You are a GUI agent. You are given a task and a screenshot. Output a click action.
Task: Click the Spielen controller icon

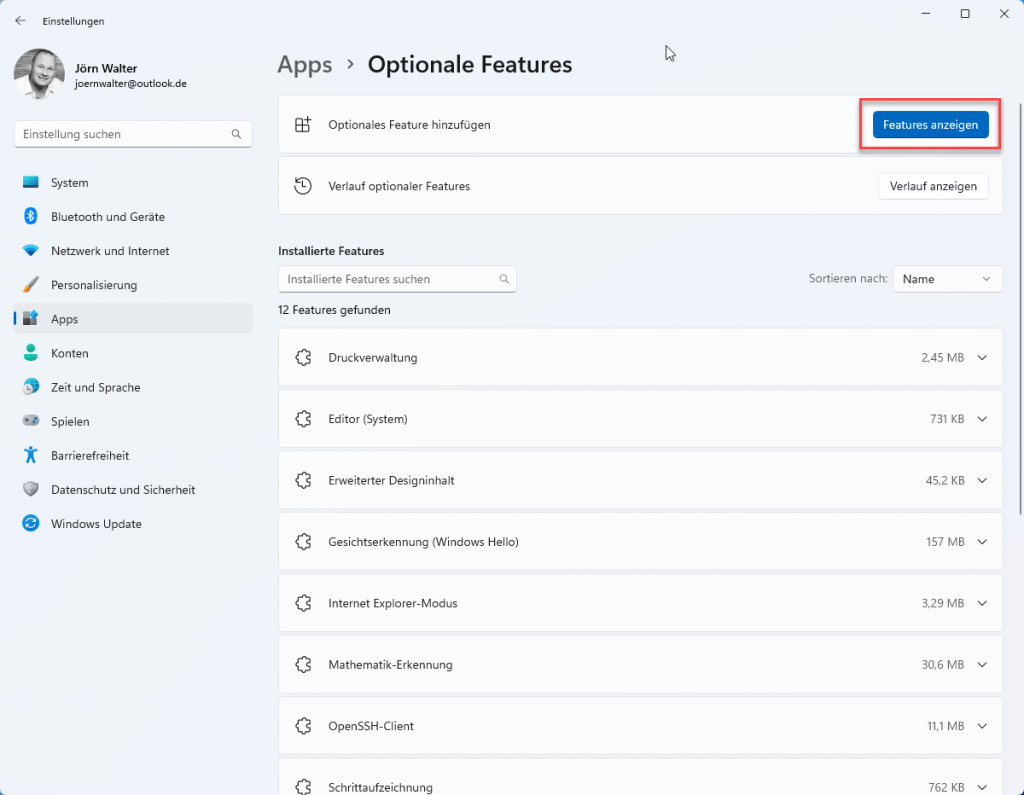tap(31, 421)
